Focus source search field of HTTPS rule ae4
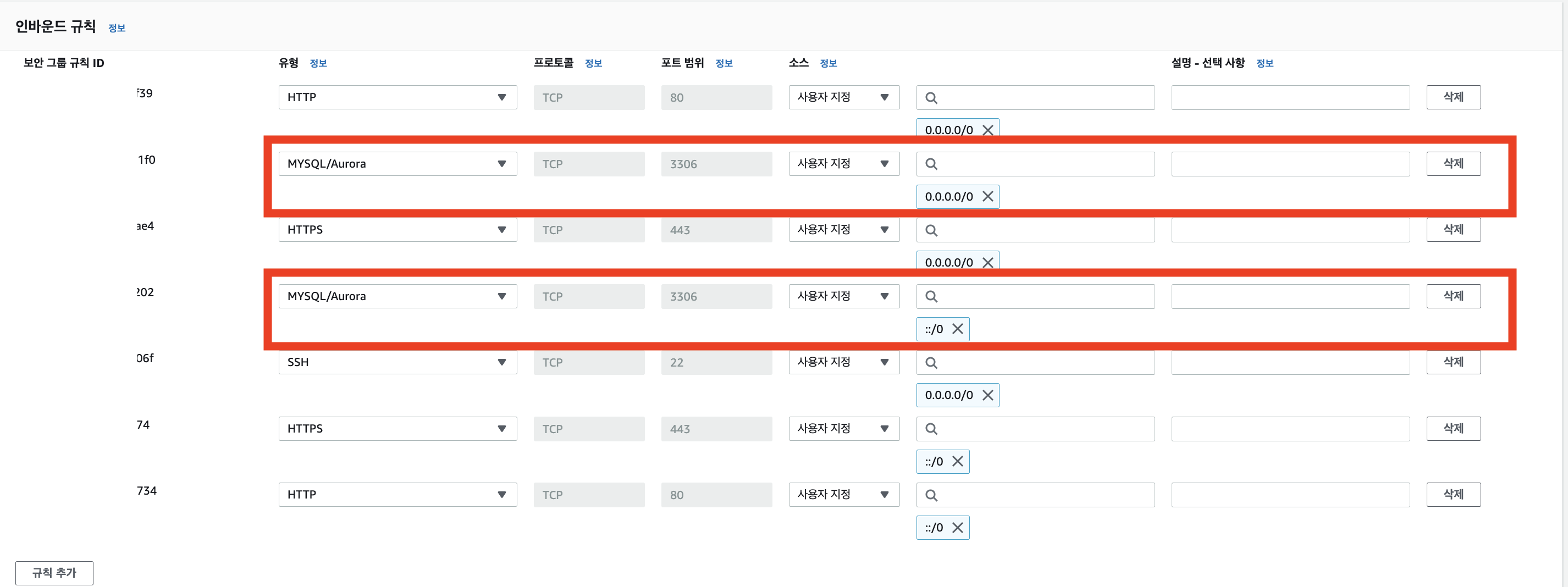This screenshot has width=1568, height=587. coord(1035,230)
